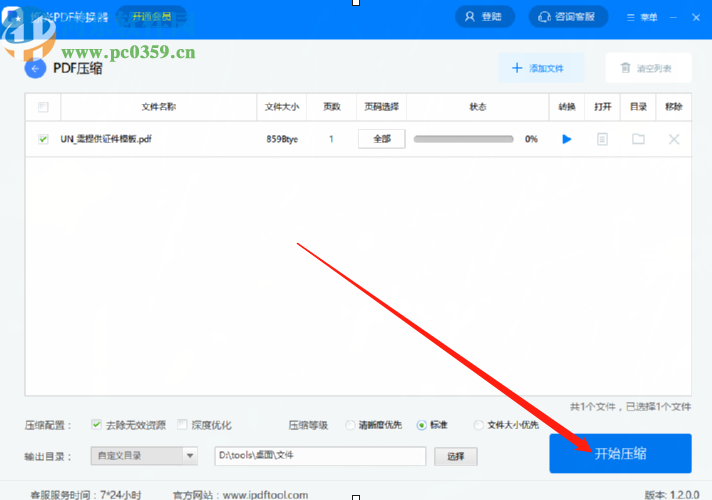Remove the file using the X icon

(x=674, y=139)
